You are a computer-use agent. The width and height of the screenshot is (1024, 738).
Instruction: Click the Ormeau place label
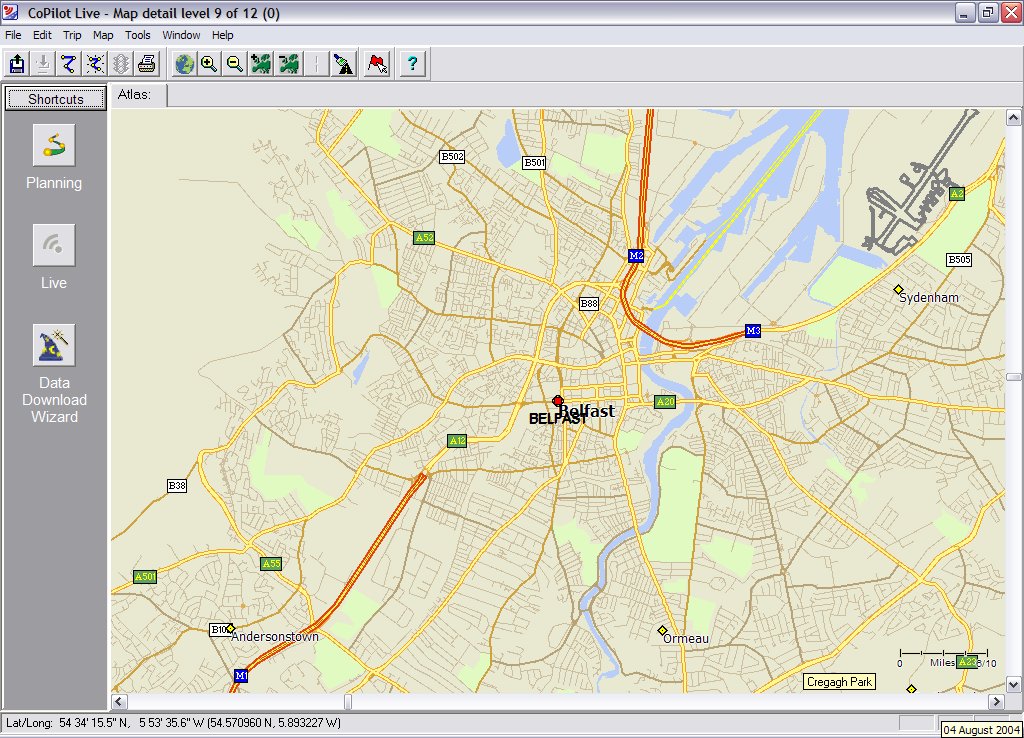click(x=686, y=639)
